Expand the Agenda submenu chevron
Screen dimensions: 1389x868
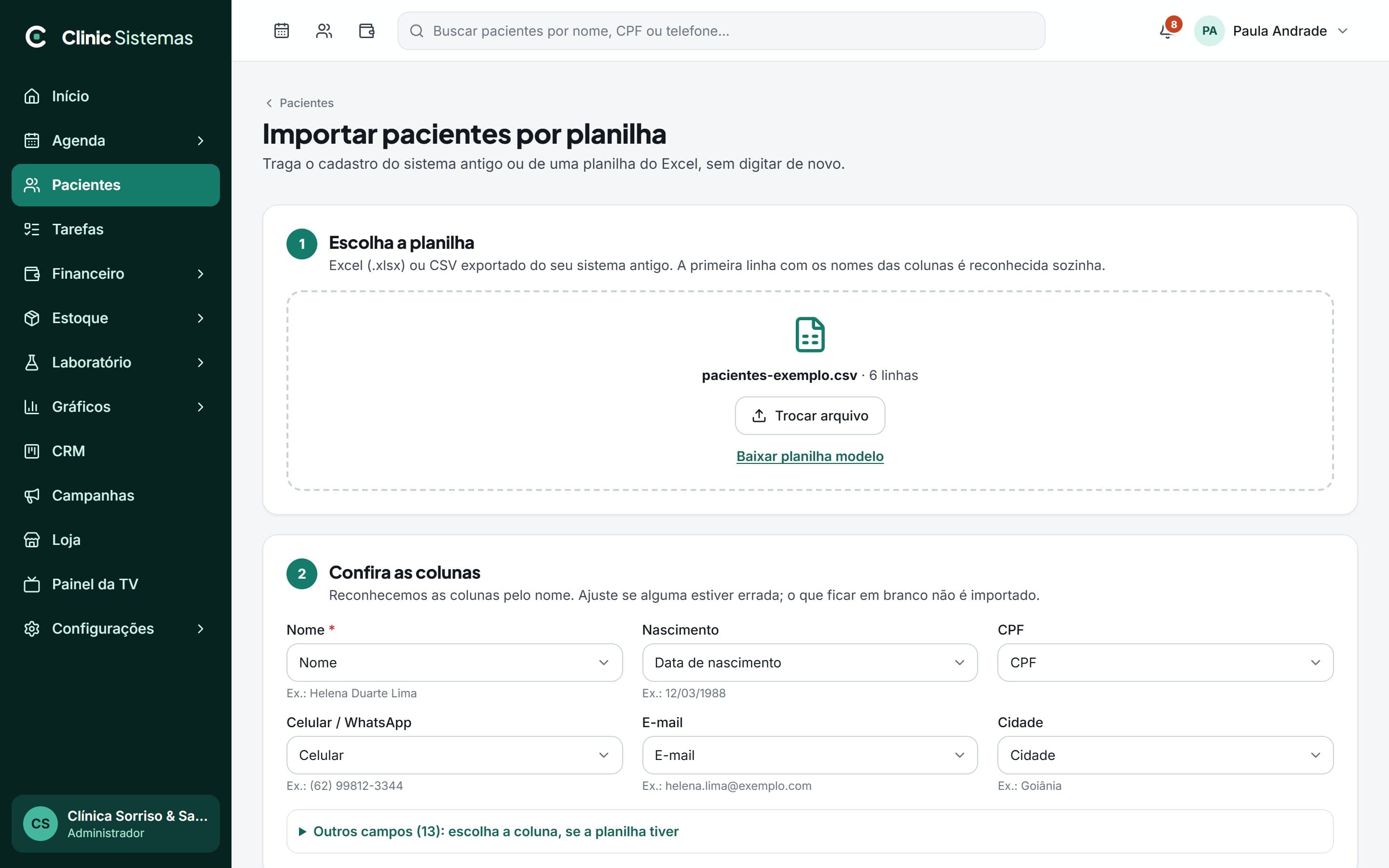coord(200,140)
